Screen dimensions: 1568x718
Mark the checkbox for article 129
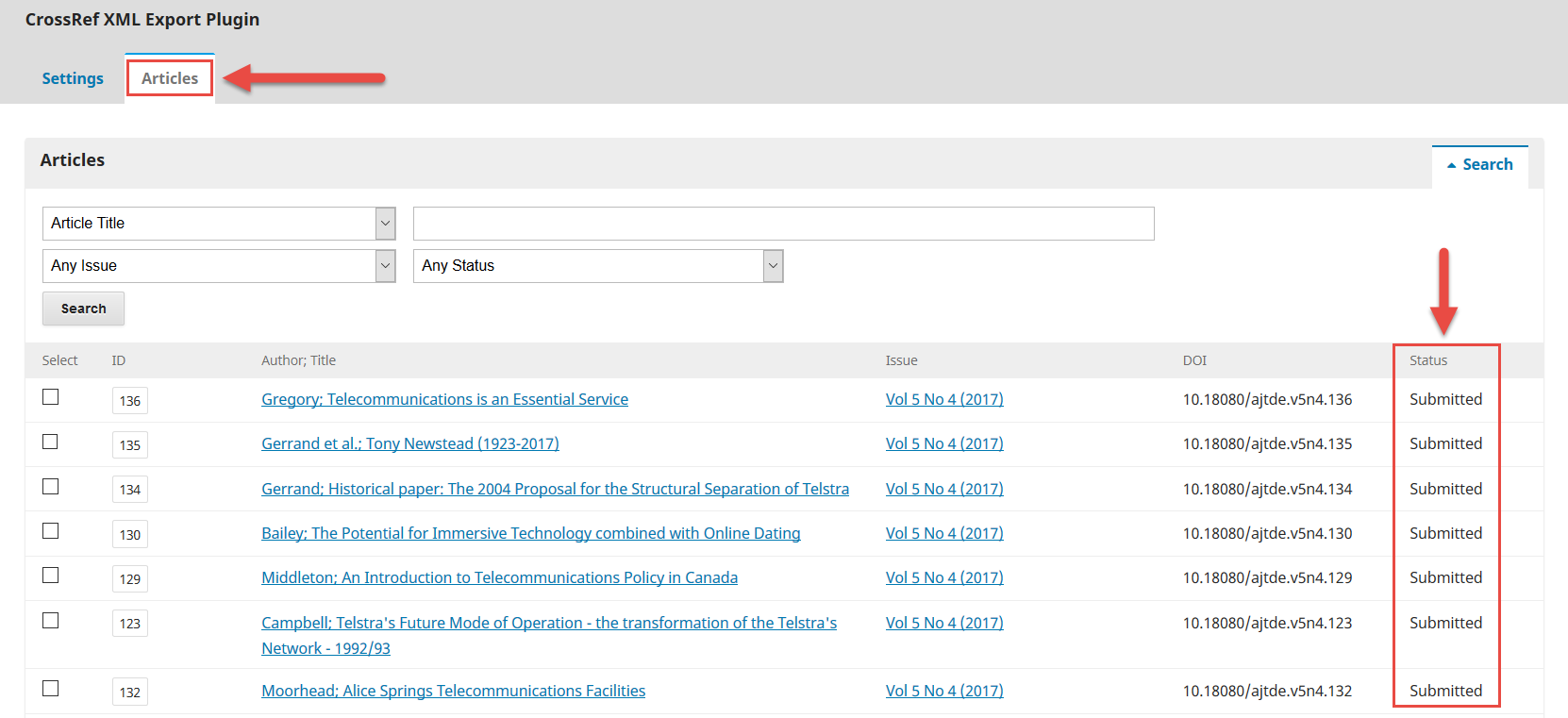coord(51,576)
